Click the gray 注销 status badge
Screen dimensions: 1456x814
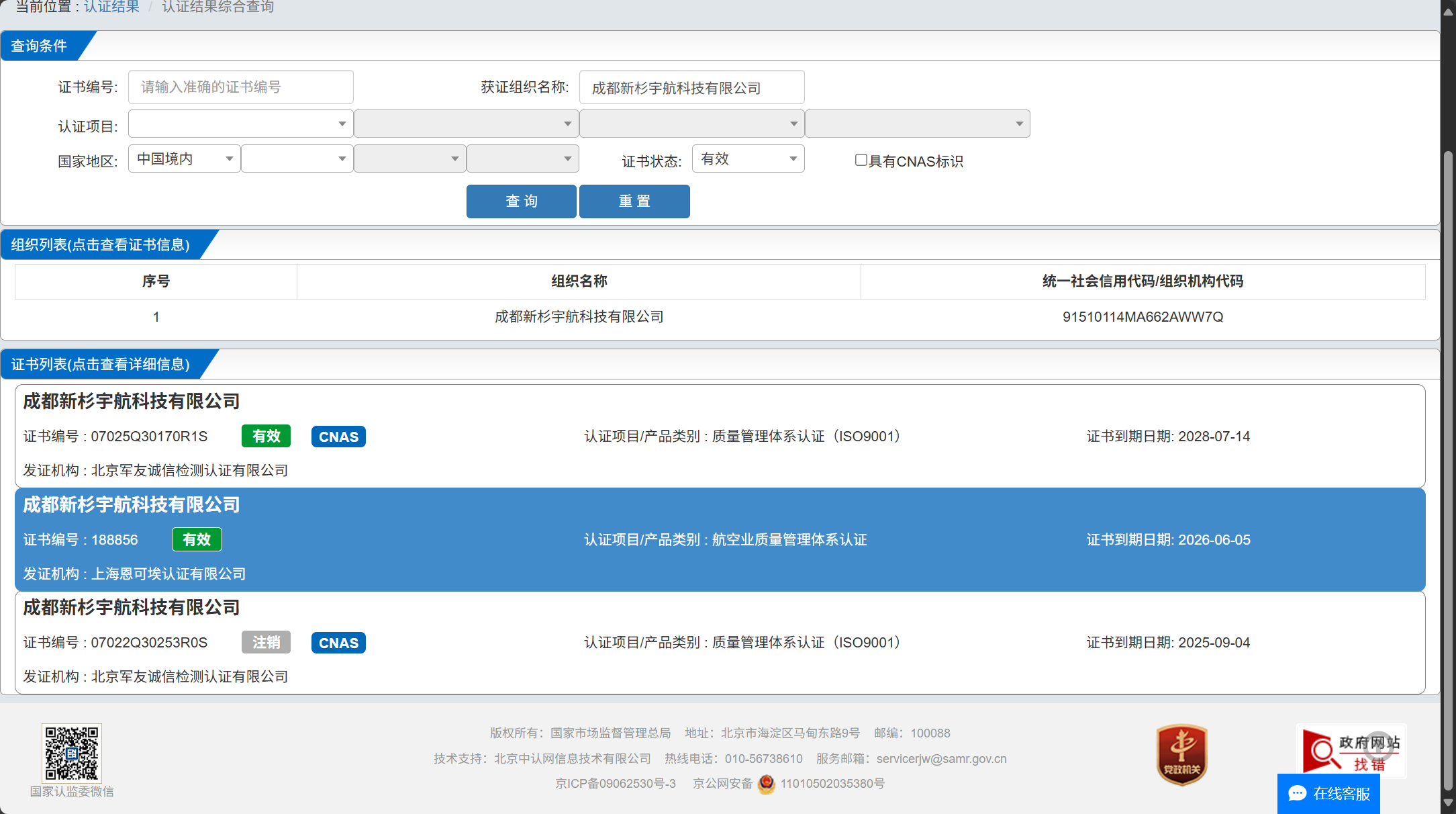pyautogui.click(x=266, y=642)
